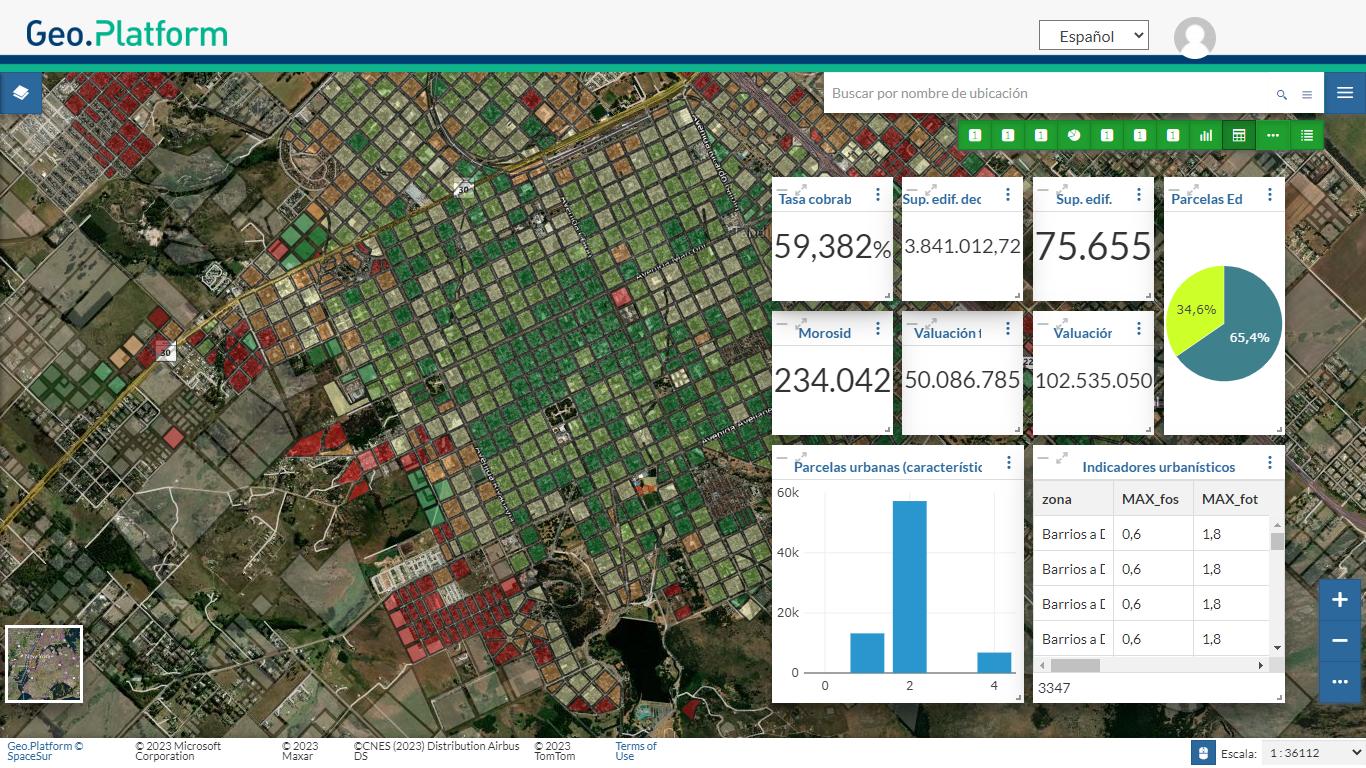
Task: Maximize the Indicadores urbanísticos widget
Action: click(x=1061, y=457)
